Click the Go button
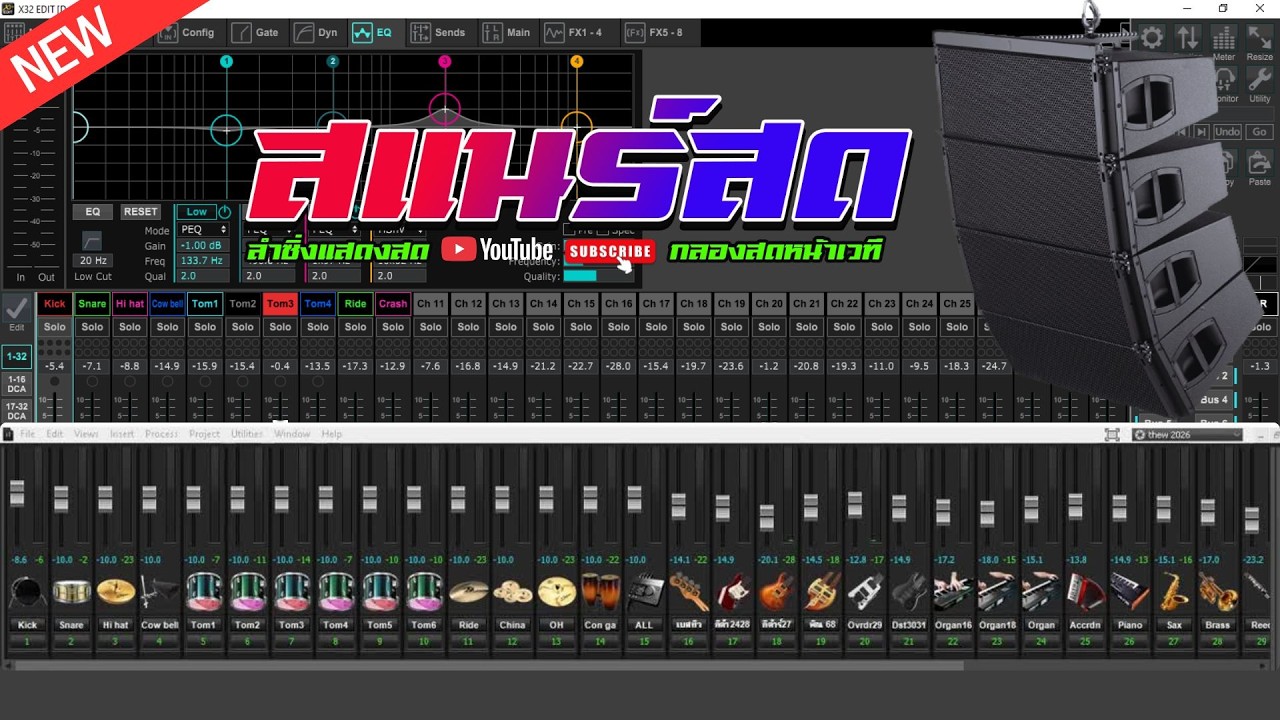Viewport: 1280px width, 720px height. (1260, 132)
